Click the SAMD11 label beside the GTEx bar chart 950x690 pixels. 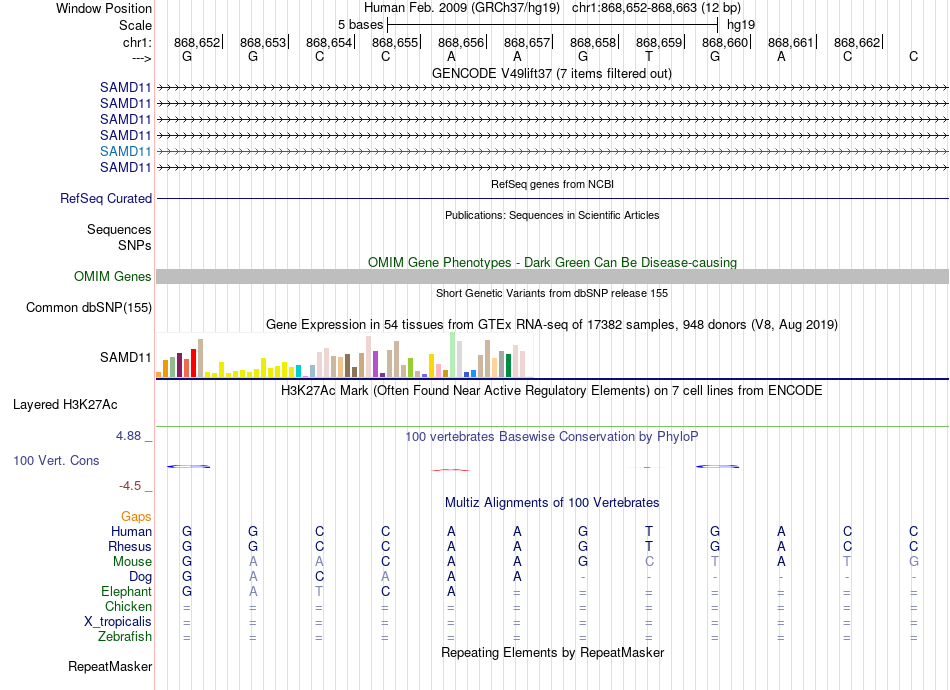125,357
